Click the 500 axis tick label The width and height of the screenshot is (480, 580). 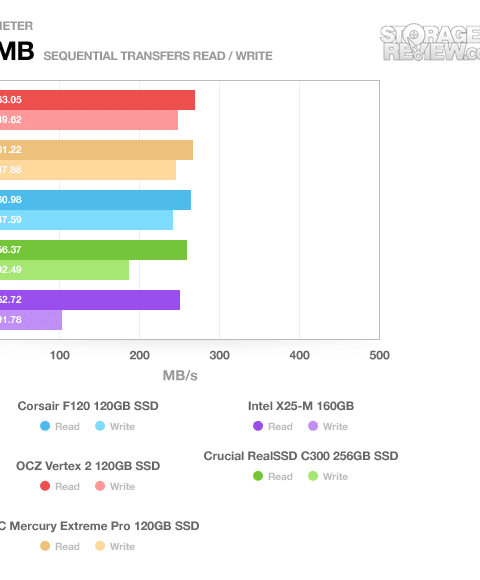coord(379,355)
